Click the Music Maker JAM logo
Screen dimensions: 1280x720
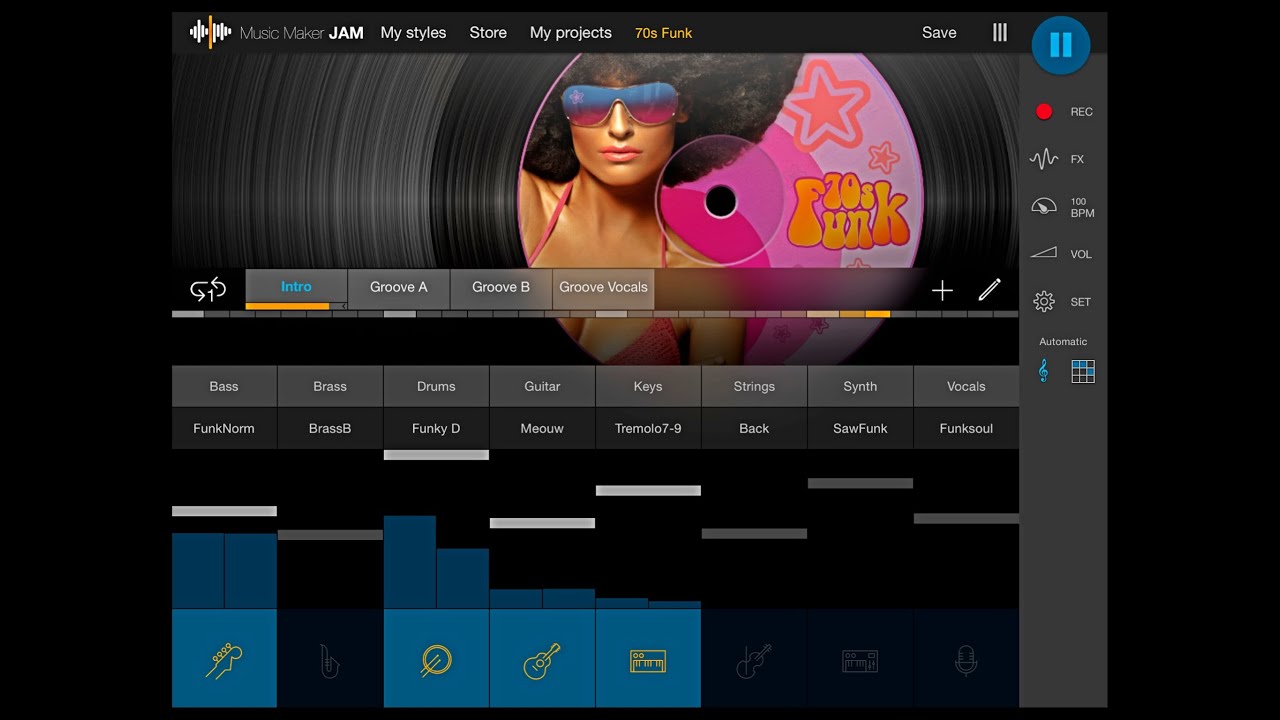tap(277, 33)
